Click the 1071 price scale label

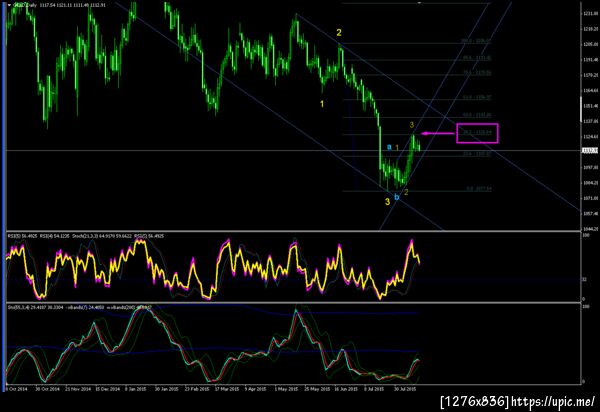click(591, 198)
